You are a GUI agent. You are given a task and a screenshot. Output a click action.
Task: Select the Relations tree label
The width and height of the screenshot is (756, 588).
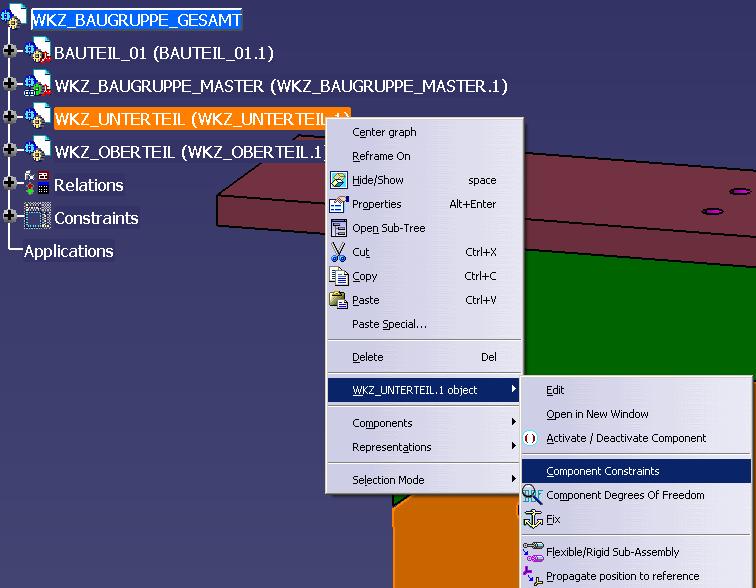point(89,185)
